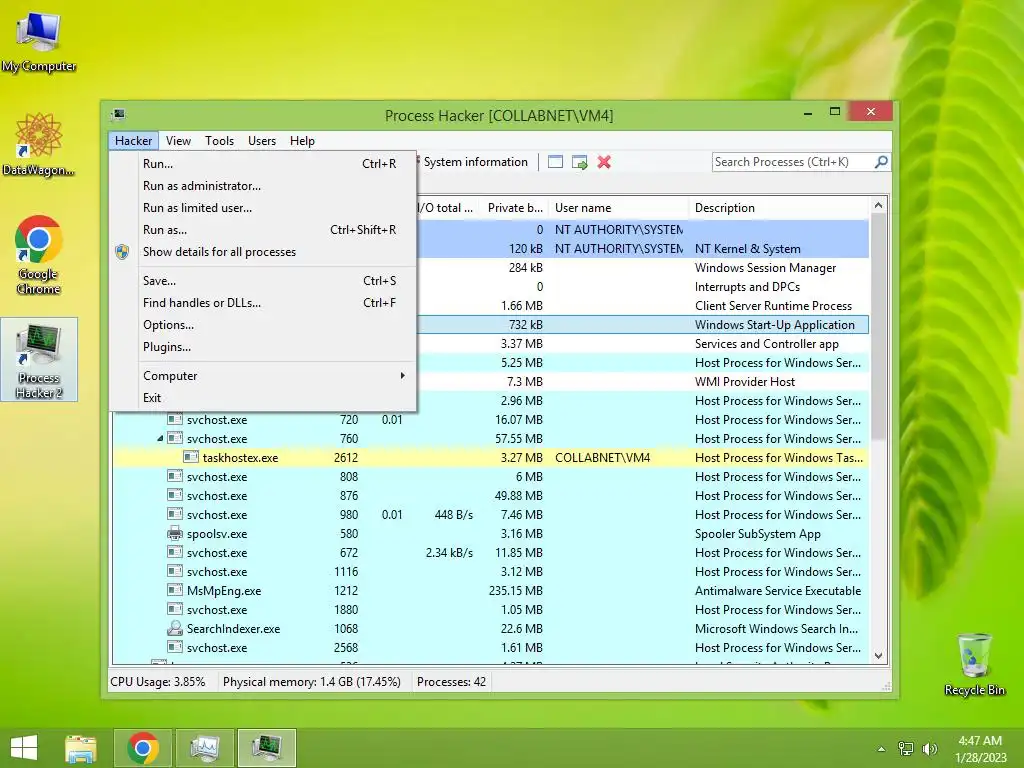Click the volume icon in system tray
Image resolution: width=1024 pixels, height=768 pixels.
[929, 748]
